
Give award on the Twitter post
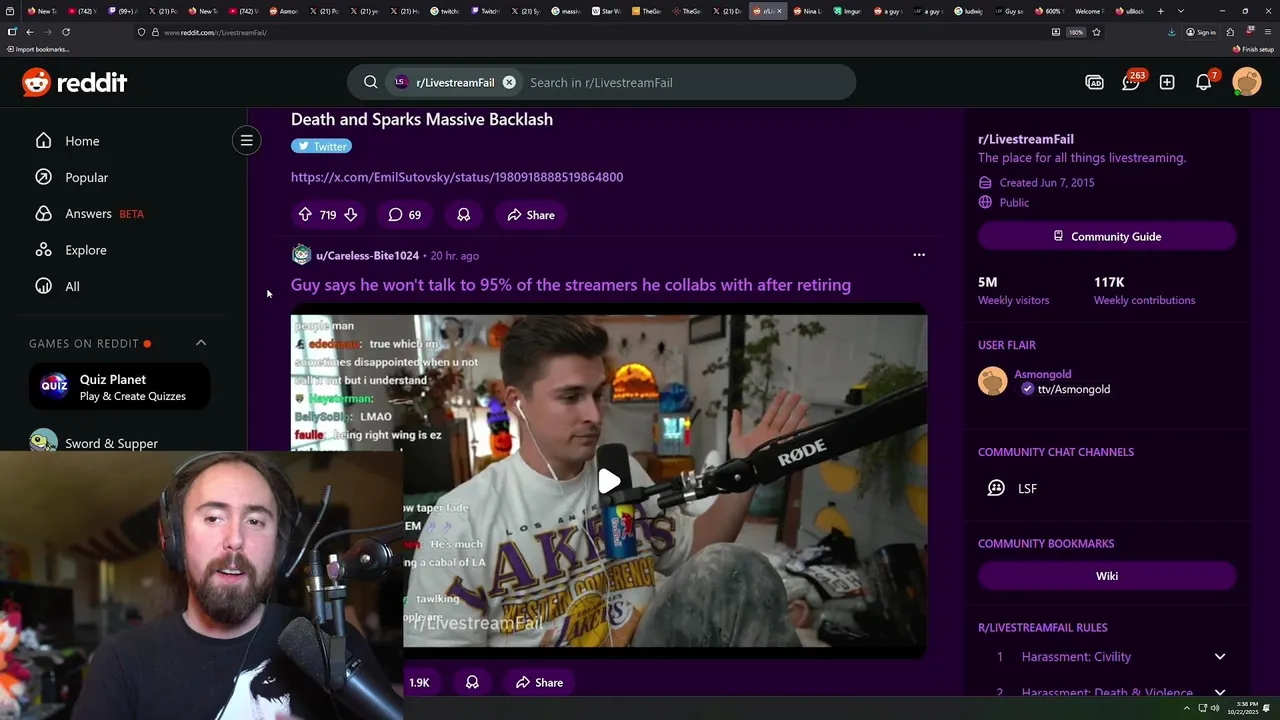click(x=463, y=215)
